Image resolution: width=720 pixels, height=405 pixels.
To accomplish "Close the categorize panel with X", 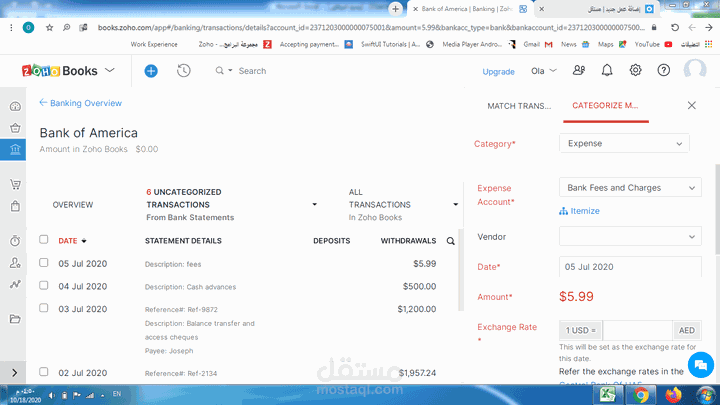I will tap(692, 106).
